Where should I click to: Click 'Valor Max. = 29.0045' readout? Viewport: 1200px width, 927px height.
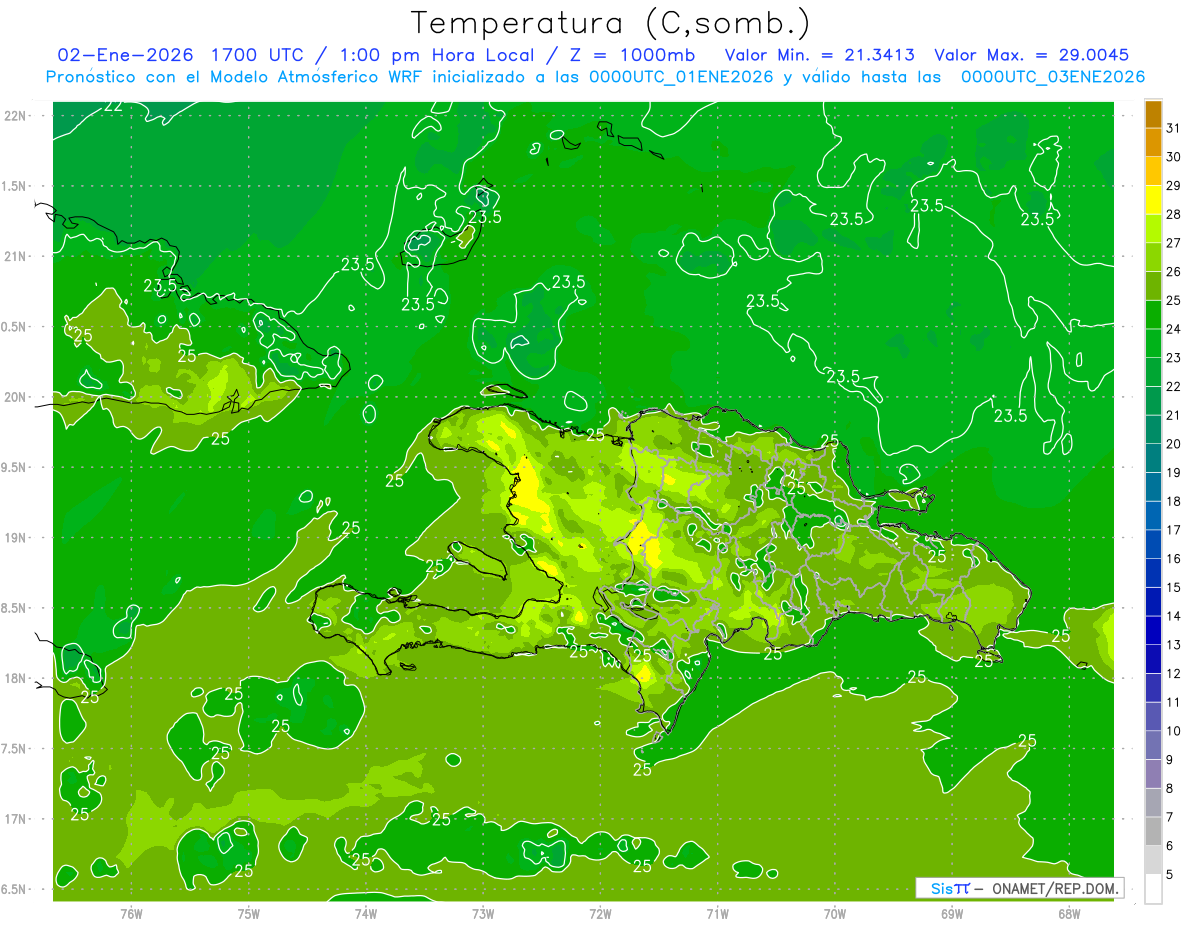1031,55
